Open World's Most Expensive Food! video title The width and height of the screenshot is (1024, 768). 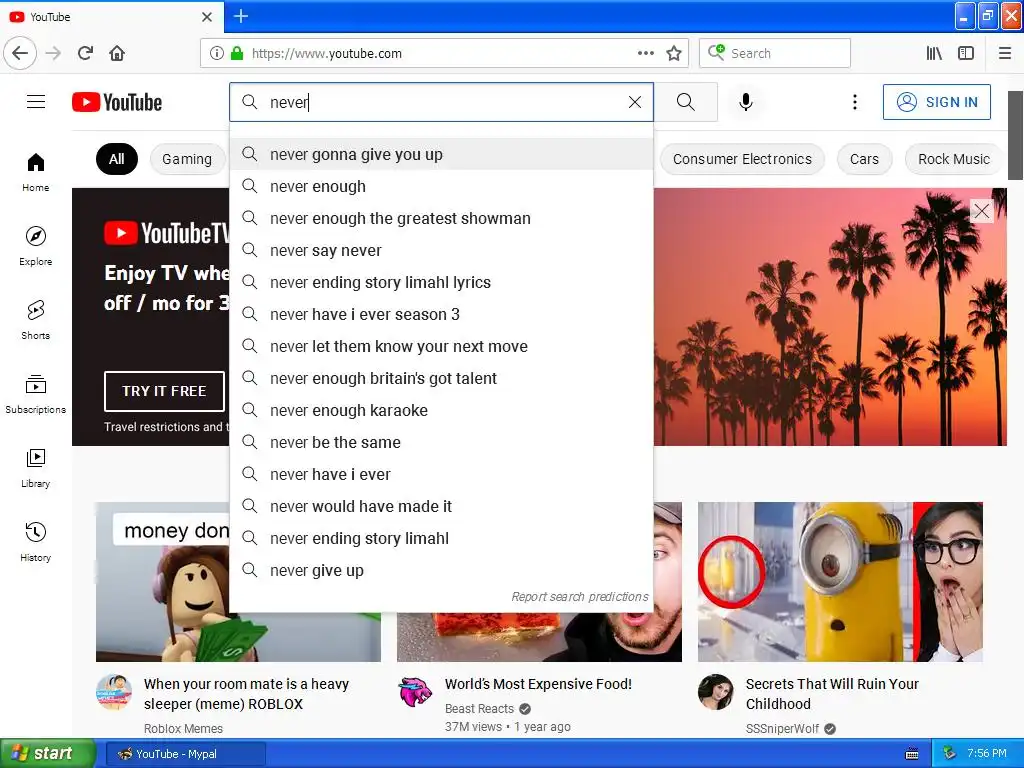(538, 684)
